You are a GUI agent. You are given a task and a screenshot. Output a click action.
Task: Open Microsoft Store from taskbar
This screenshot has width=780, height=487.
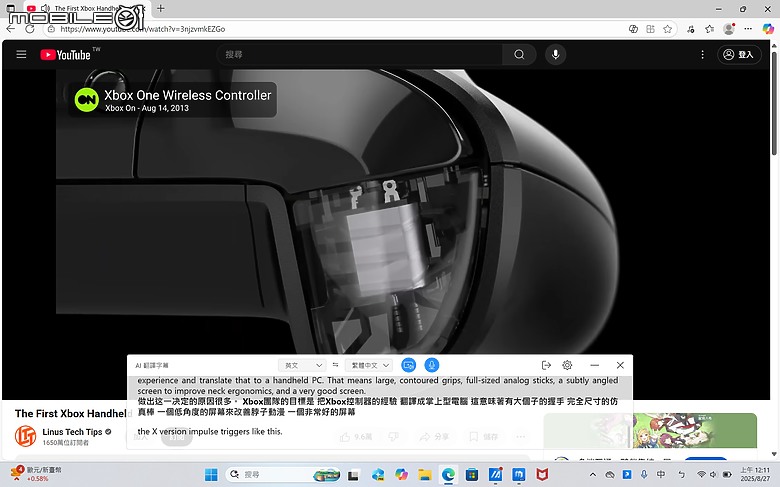[x=471, y=475]
